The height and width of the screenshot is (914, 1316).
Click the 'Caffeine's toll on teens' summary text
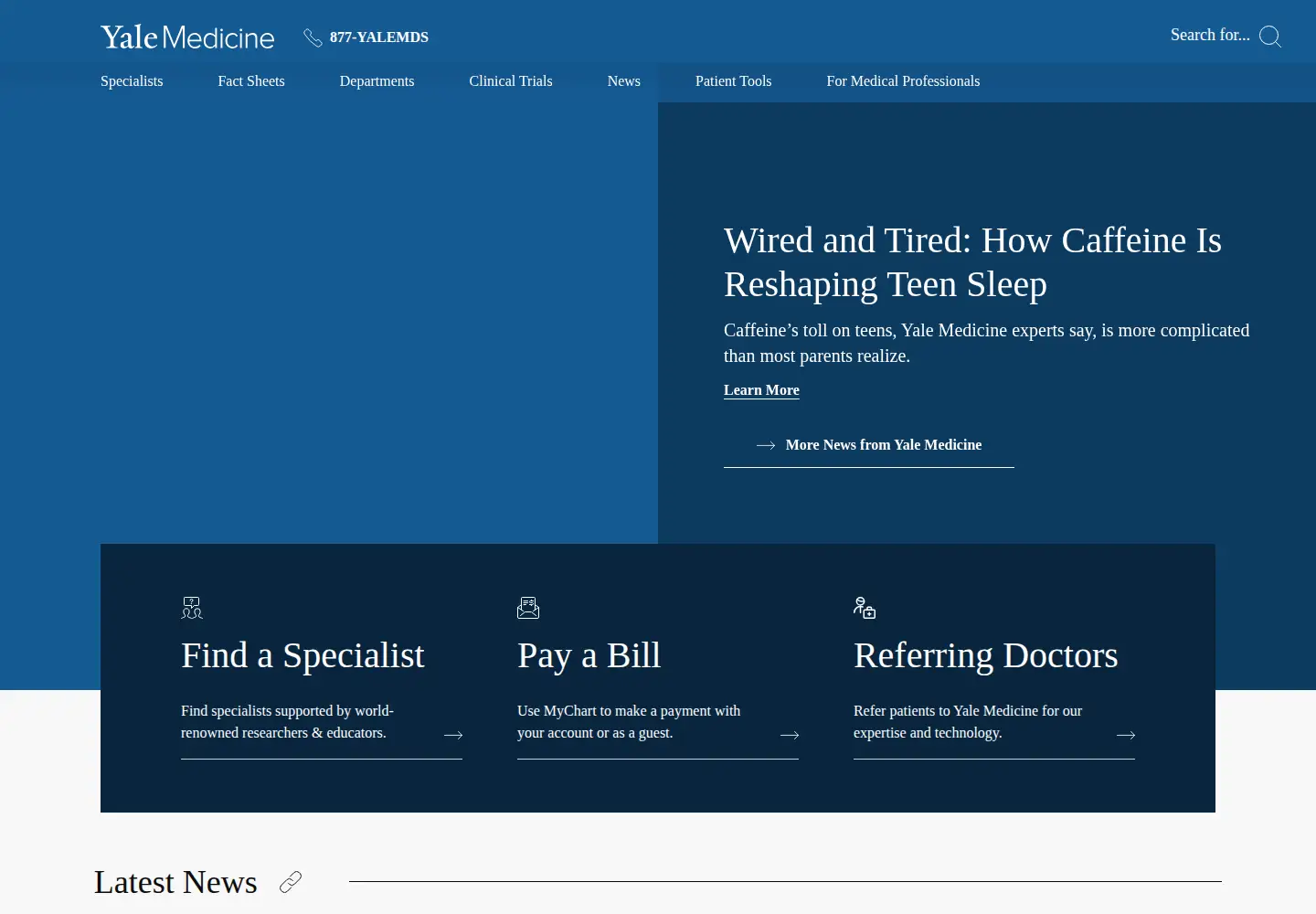coord(986,343)
